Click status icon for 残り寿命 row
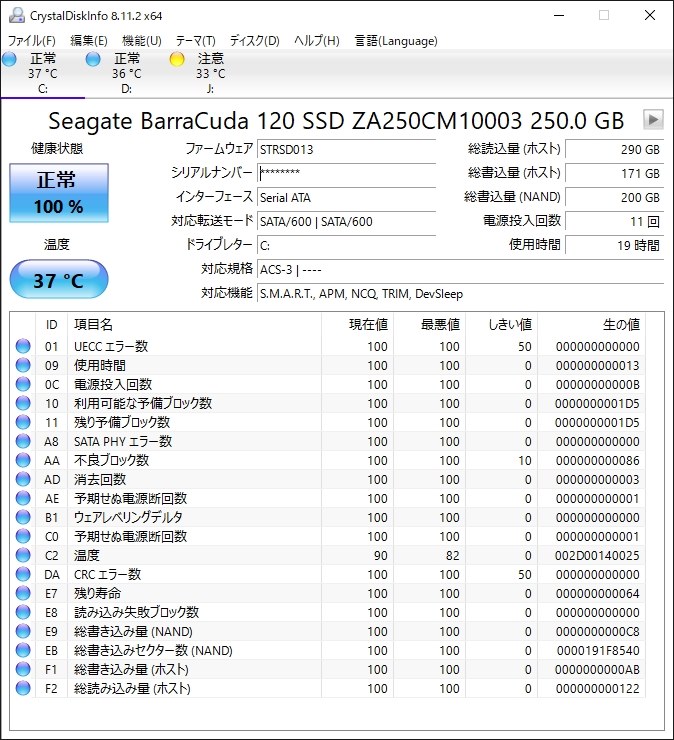Image resolution: width=674 pixels, height=740 pixels. pos(23,593)
